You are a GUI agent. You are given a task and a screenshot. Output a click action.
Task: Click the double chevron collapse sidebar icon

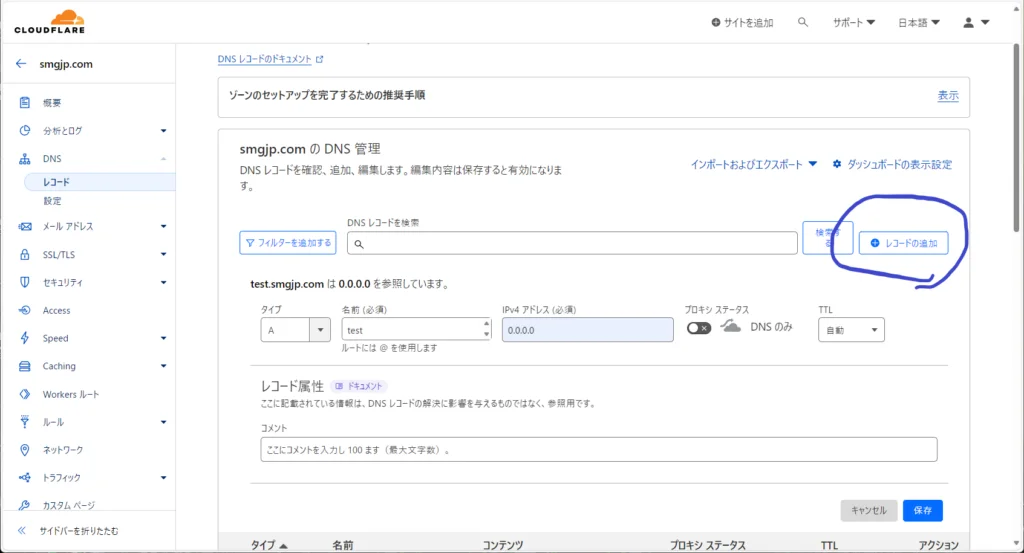(x=22, y=531)
